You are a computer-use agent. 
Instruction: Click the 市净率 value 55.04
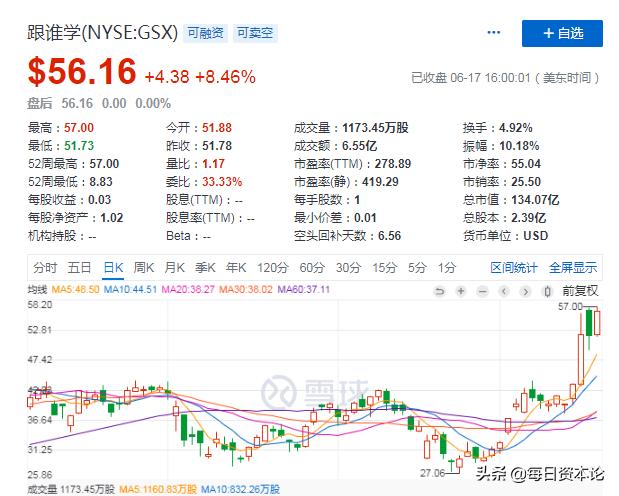pos(526,163)
